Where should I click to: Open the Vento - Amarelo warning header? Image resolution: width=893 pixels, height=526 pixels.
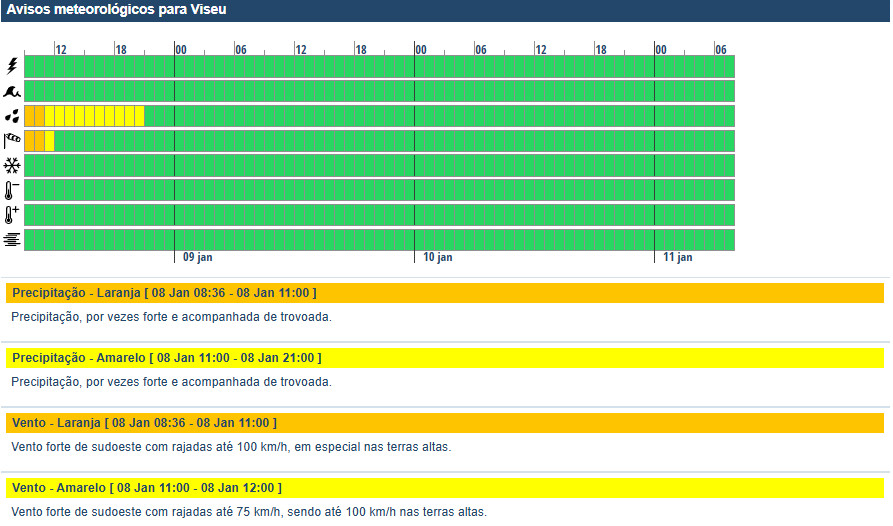[445, 488]
